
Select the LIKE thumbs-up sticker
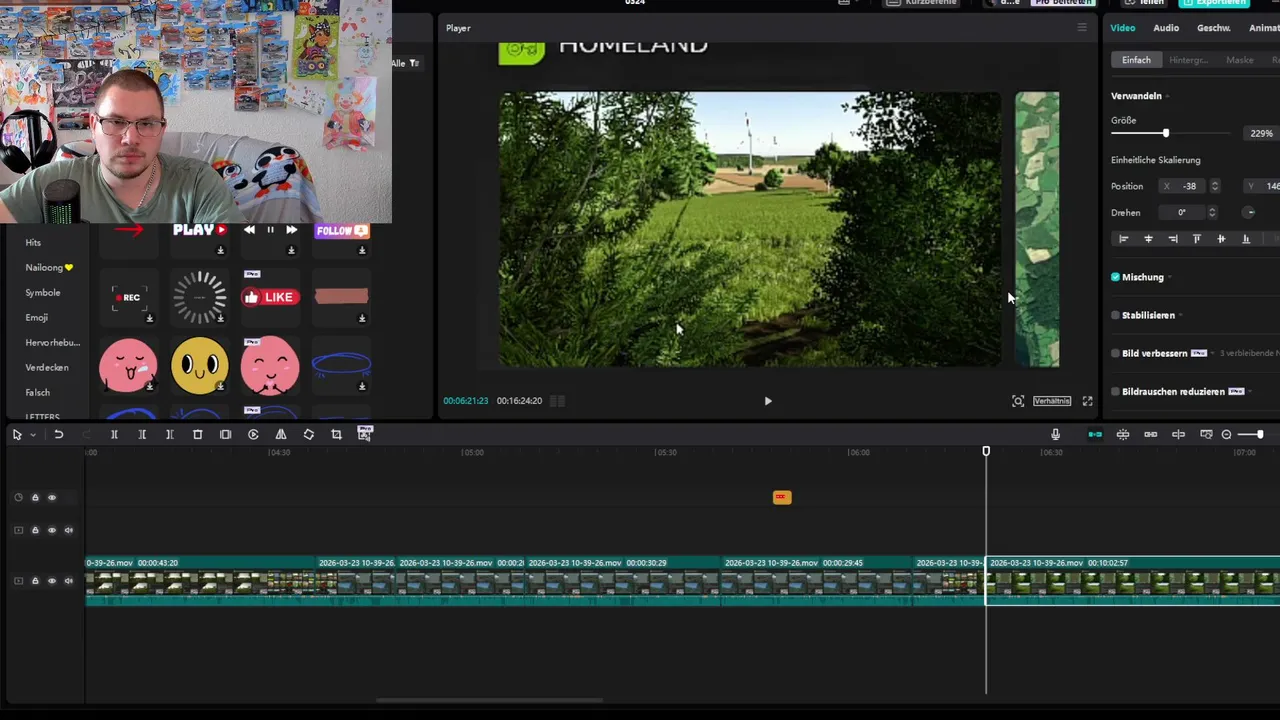[270, 296]
